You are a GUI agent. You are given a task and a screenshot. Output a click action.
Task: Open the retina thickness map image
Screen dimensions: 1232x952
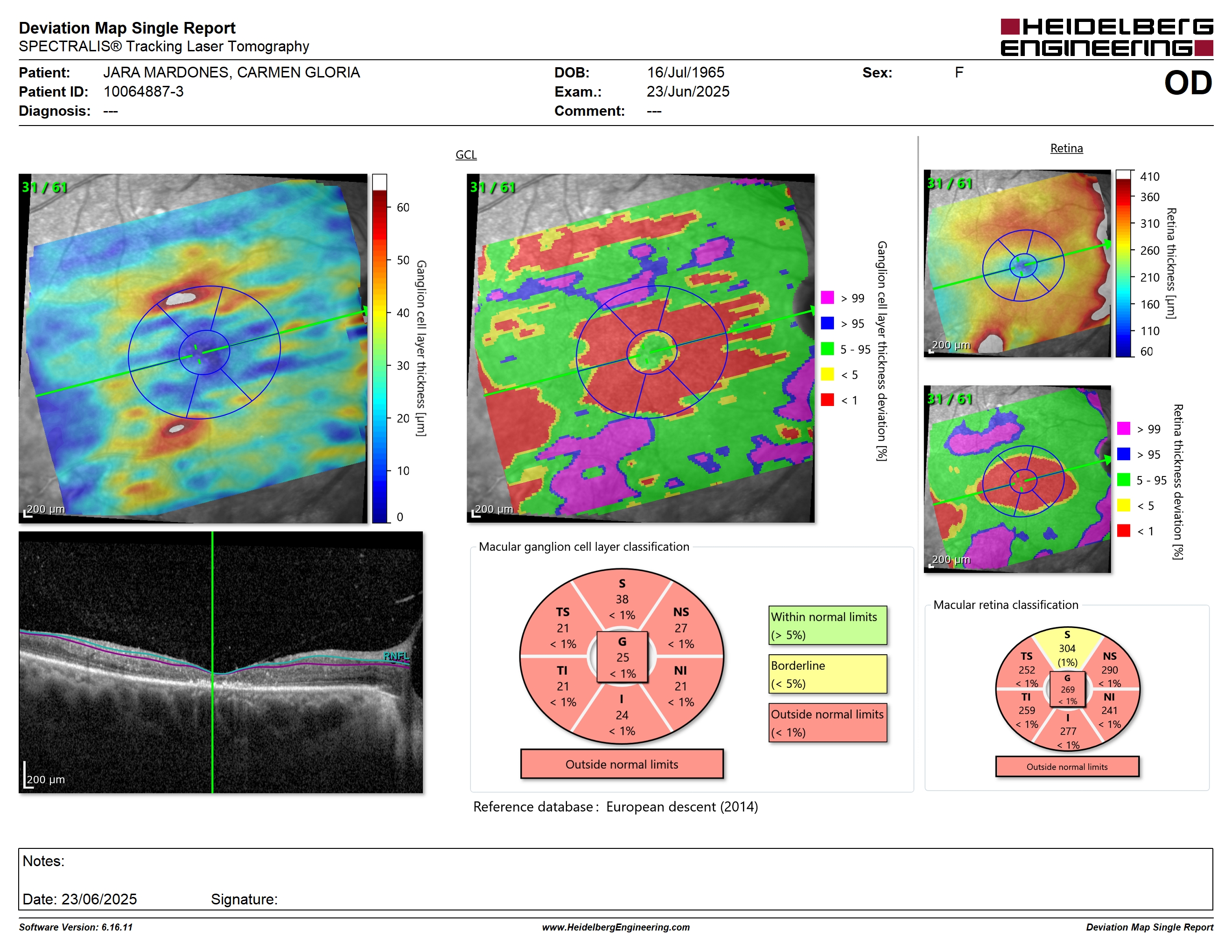click(1017, 263)
